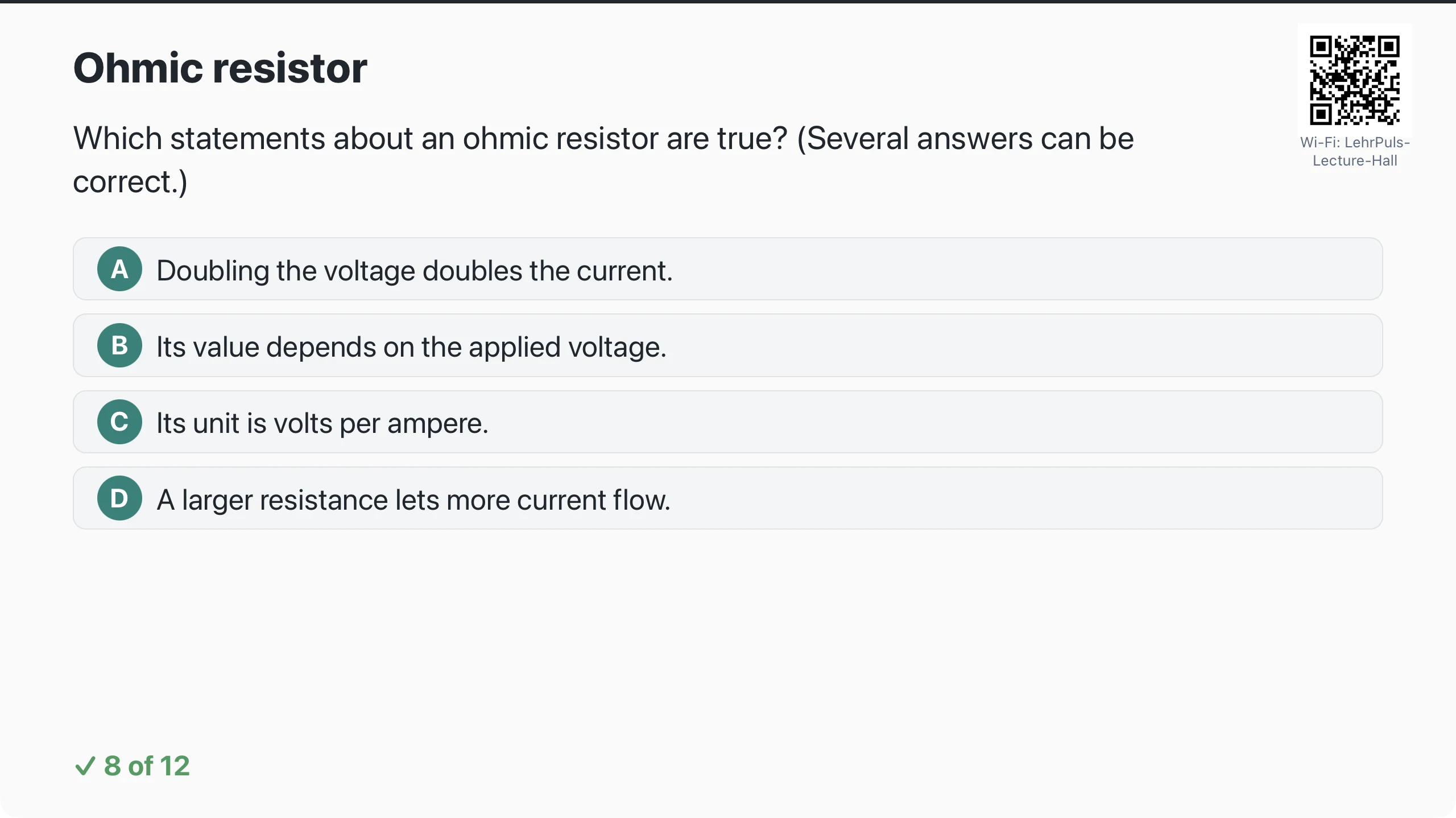The image size is (1456, 818).
Task: Click the 'Ohmic resistor' heading
Action: 220,68
